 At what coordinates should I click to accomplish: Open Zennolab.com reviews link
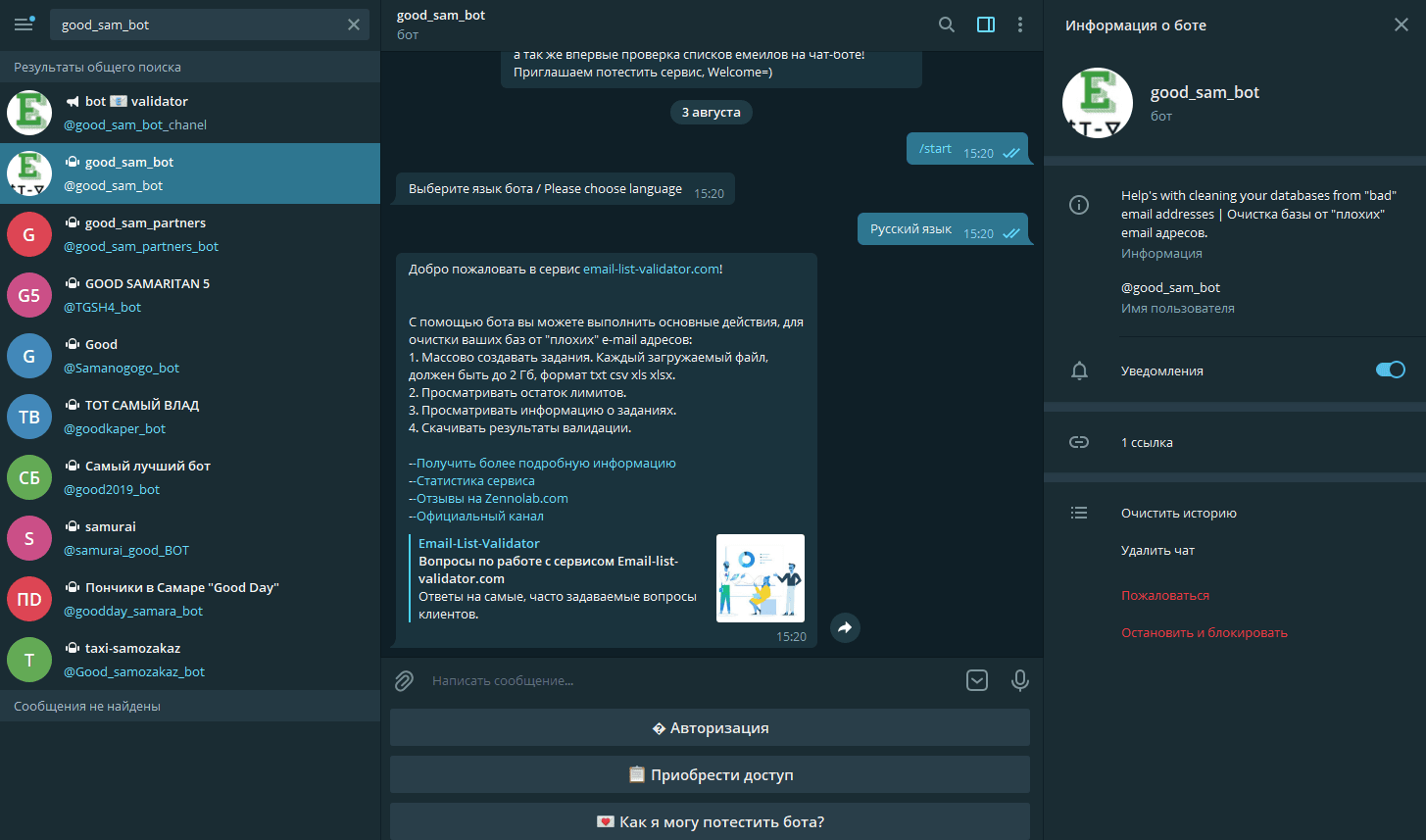pyautogui.click(x=492, y=498)
